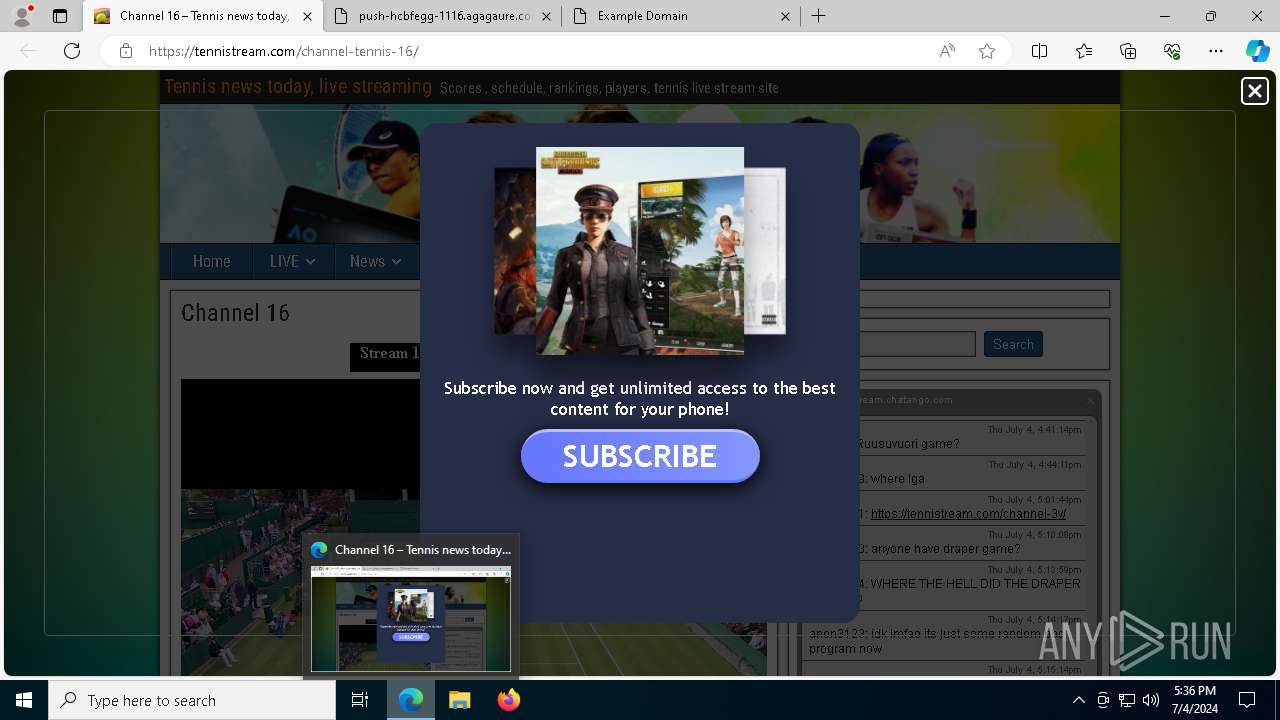Open the notification center

click(x=1247, y=700)
